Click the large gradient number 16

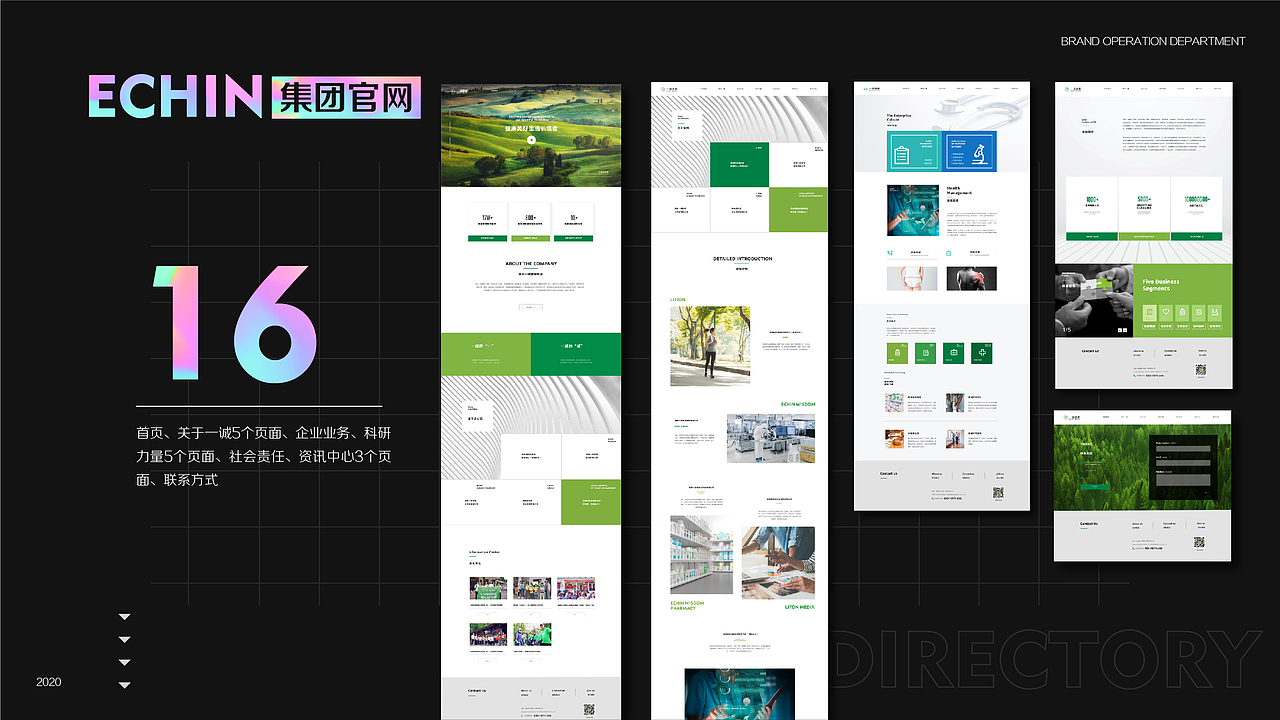pyautogui.click(x=235, y=323)
